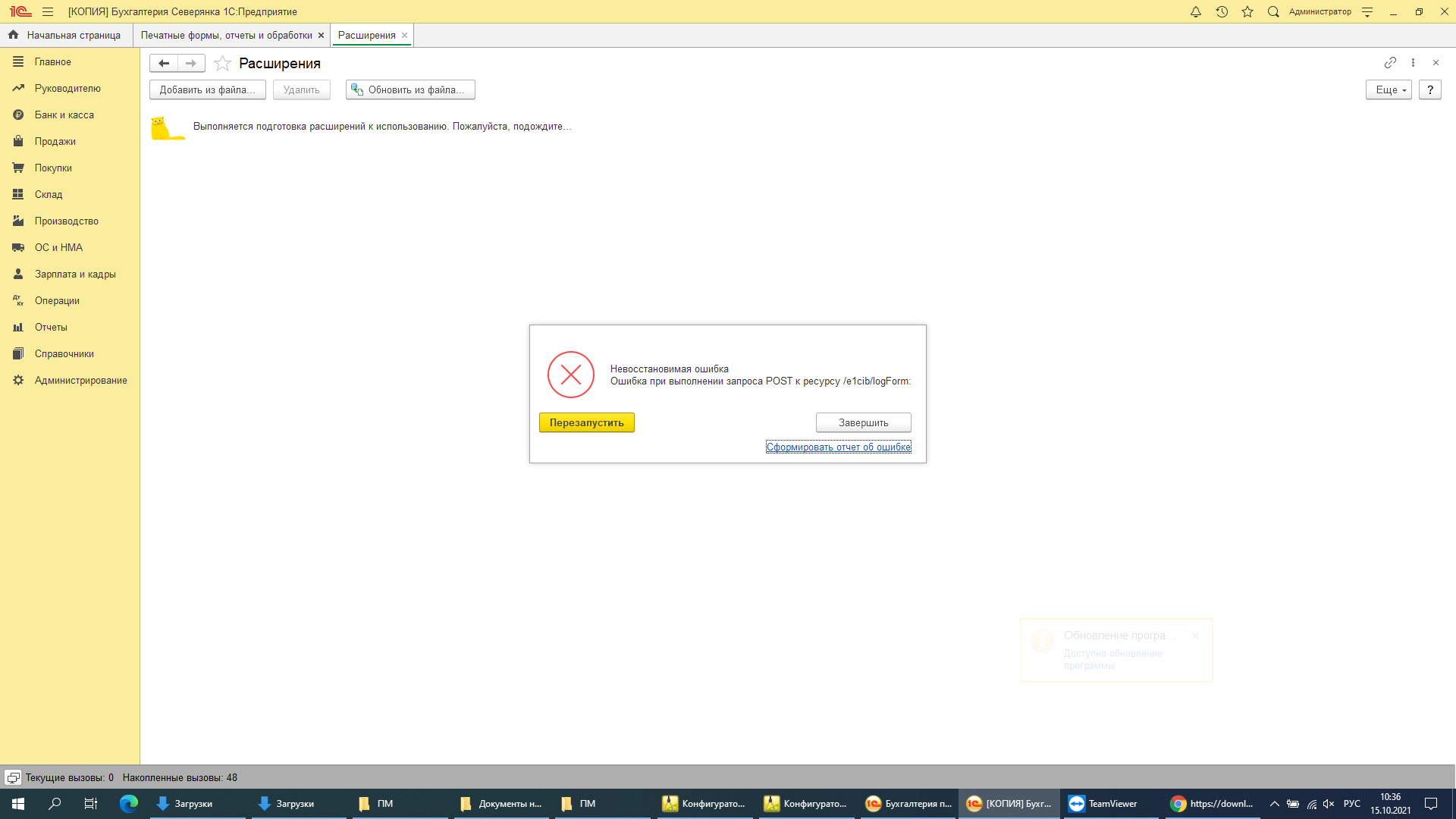Close the Обновление программы notification
The image size is (1456, 819).
tap(1195, 635)
